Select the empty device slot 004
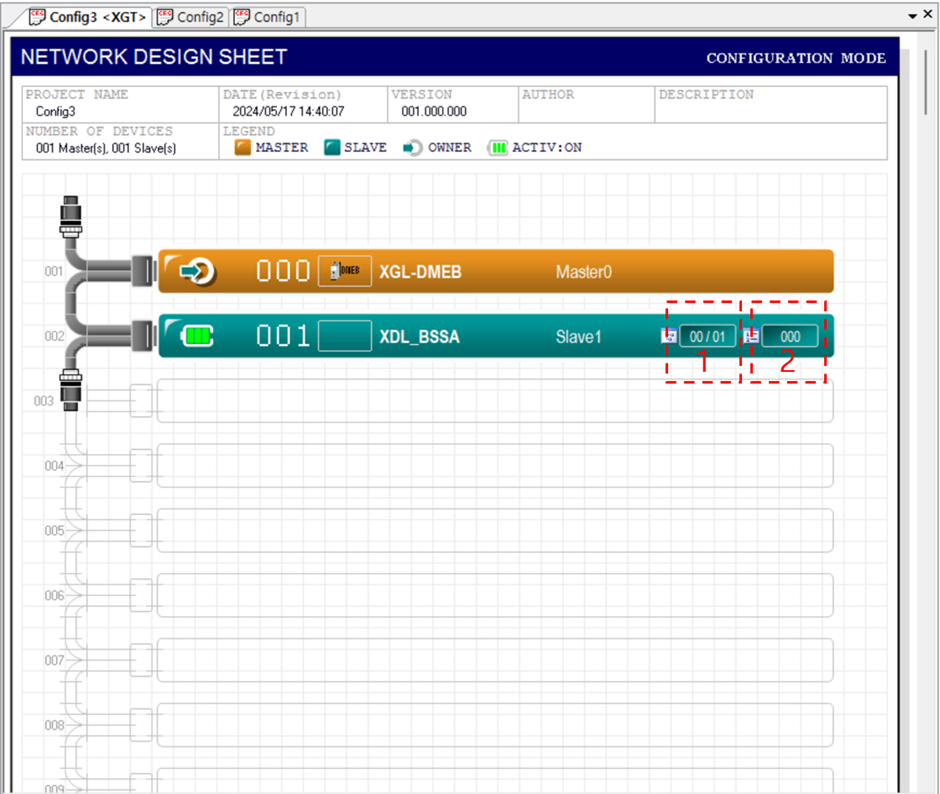Image resolution: width=940 pixels, height=794 pixels. click(495, 465)
